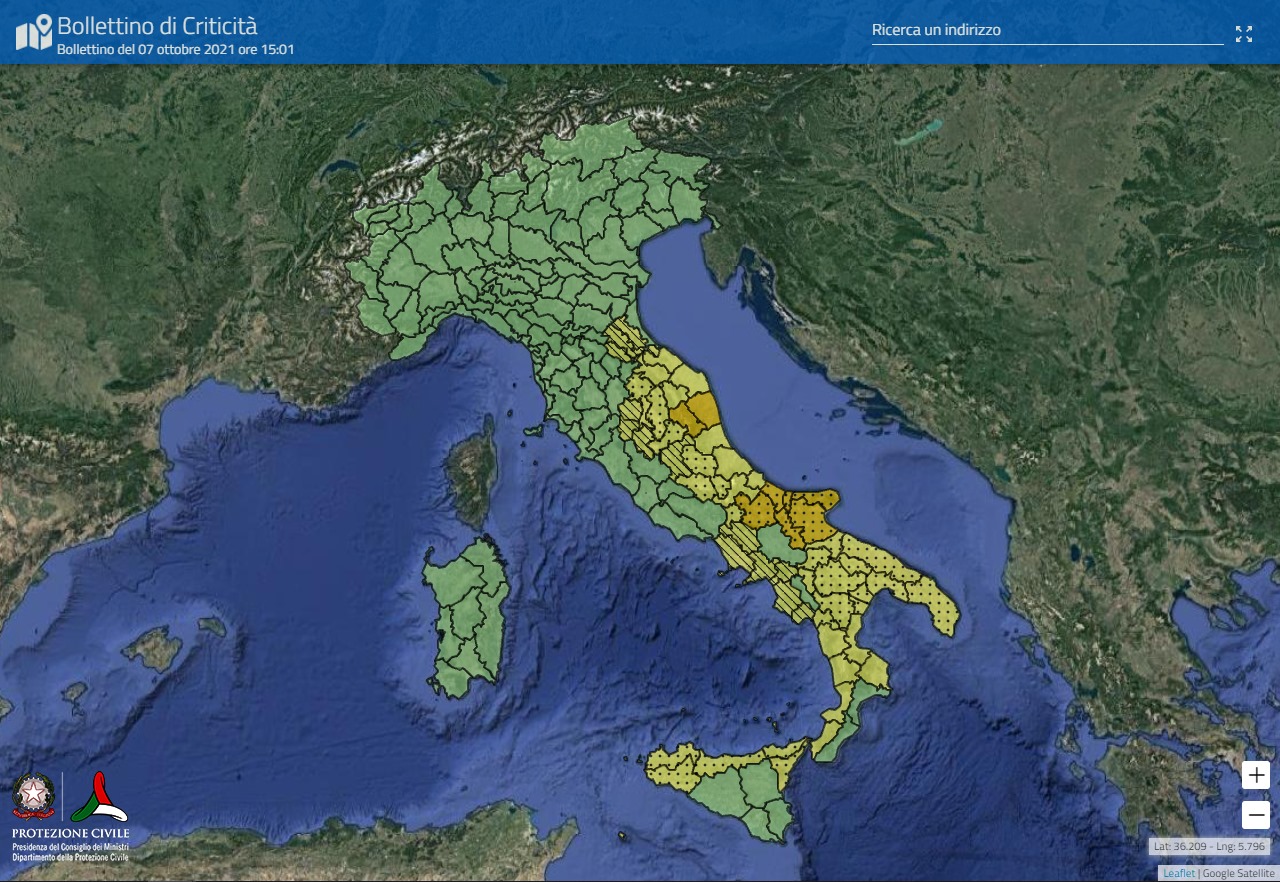The width and height of the screenshot is (1280, 882).
Task: Click the Protezione Civile tricolor logo
Action: pos(98,797)
